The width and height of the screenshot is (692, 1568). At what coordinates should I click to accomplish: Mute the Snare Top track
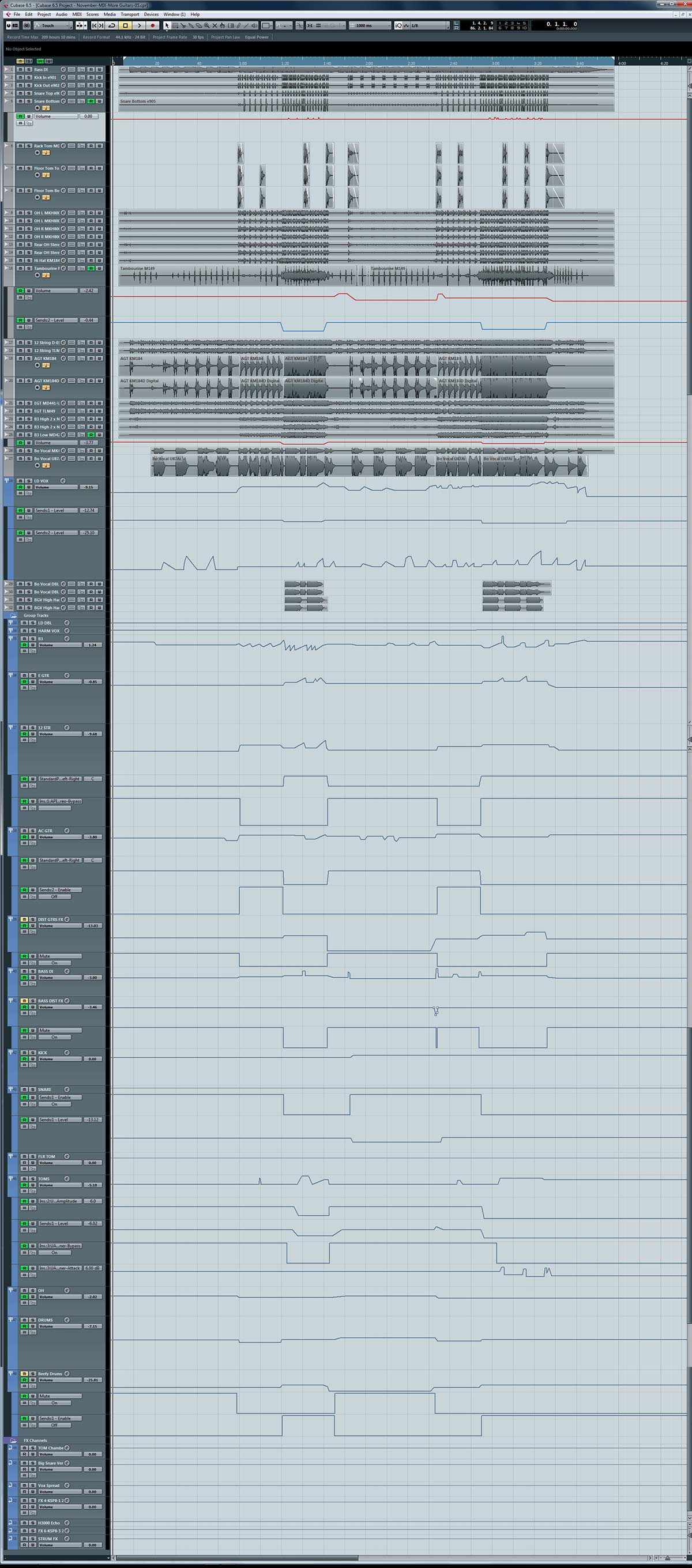[20, 93]
